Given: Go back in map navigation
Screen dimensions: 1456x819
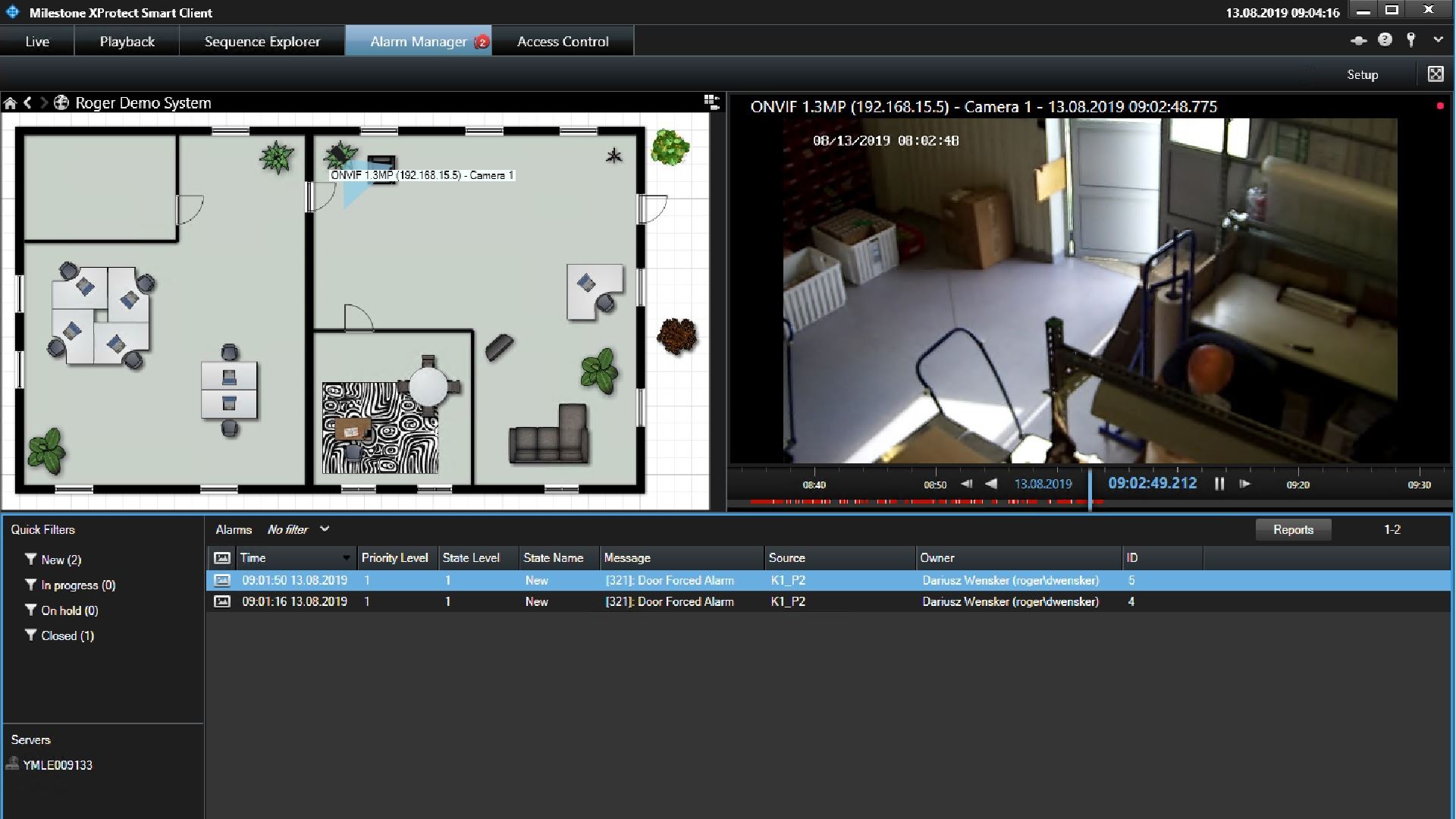Looking at the screenshot, I should click(28, 102).
